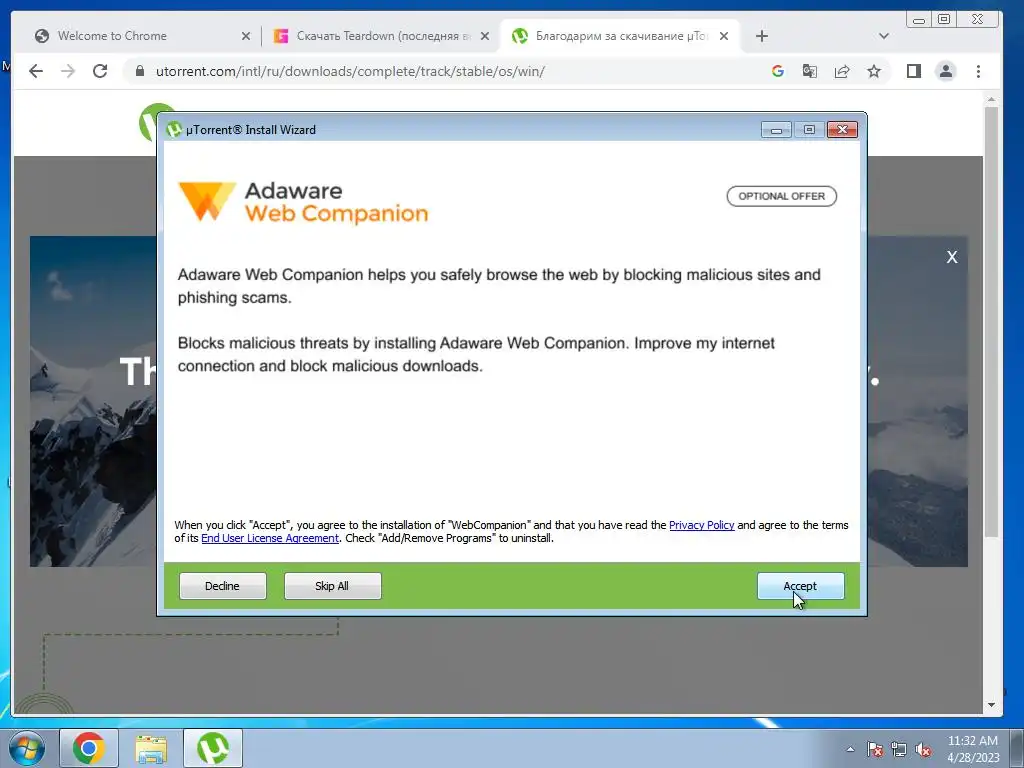Click the Skip All button

(332, 586)
